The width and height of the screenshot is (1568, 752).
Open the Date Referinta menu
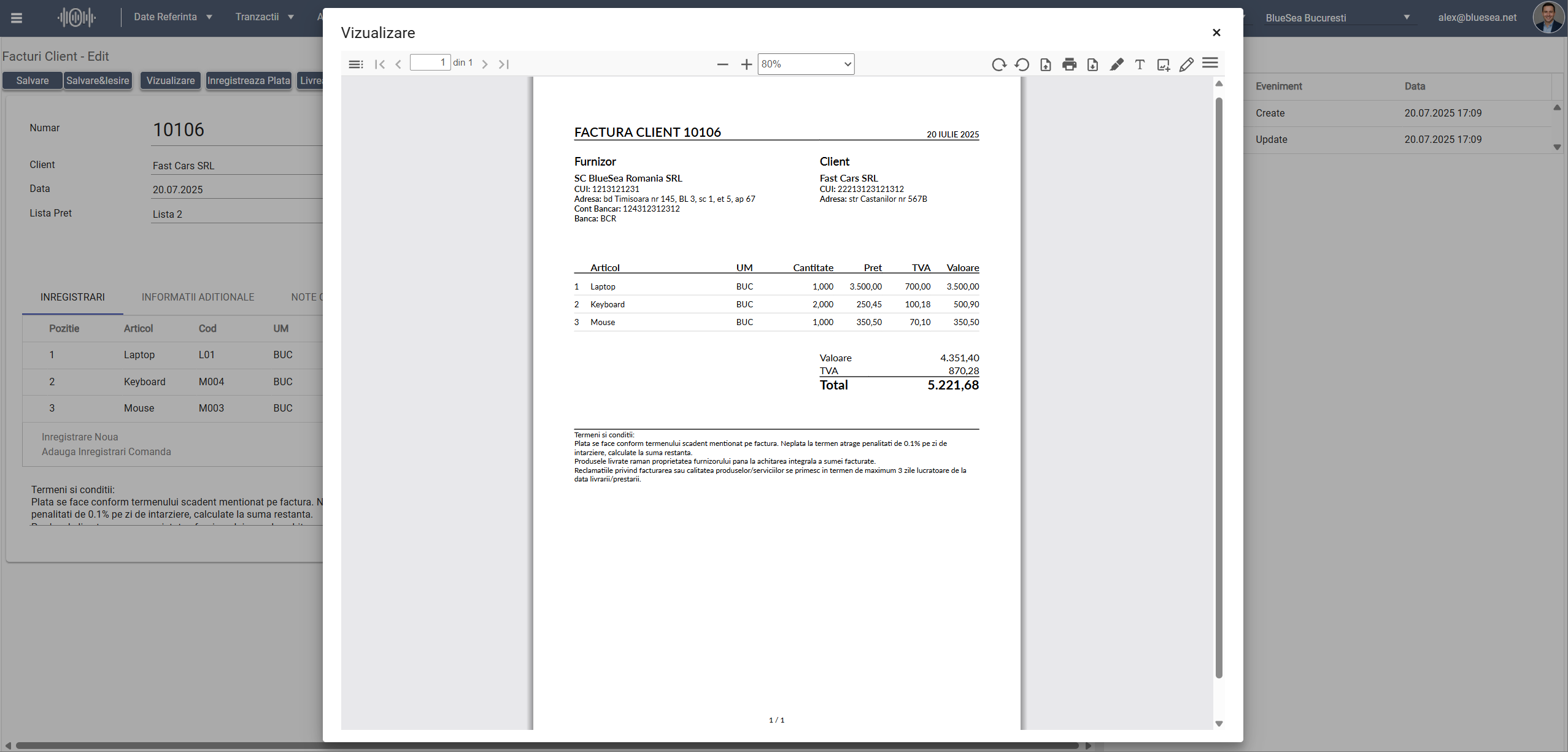173,17
